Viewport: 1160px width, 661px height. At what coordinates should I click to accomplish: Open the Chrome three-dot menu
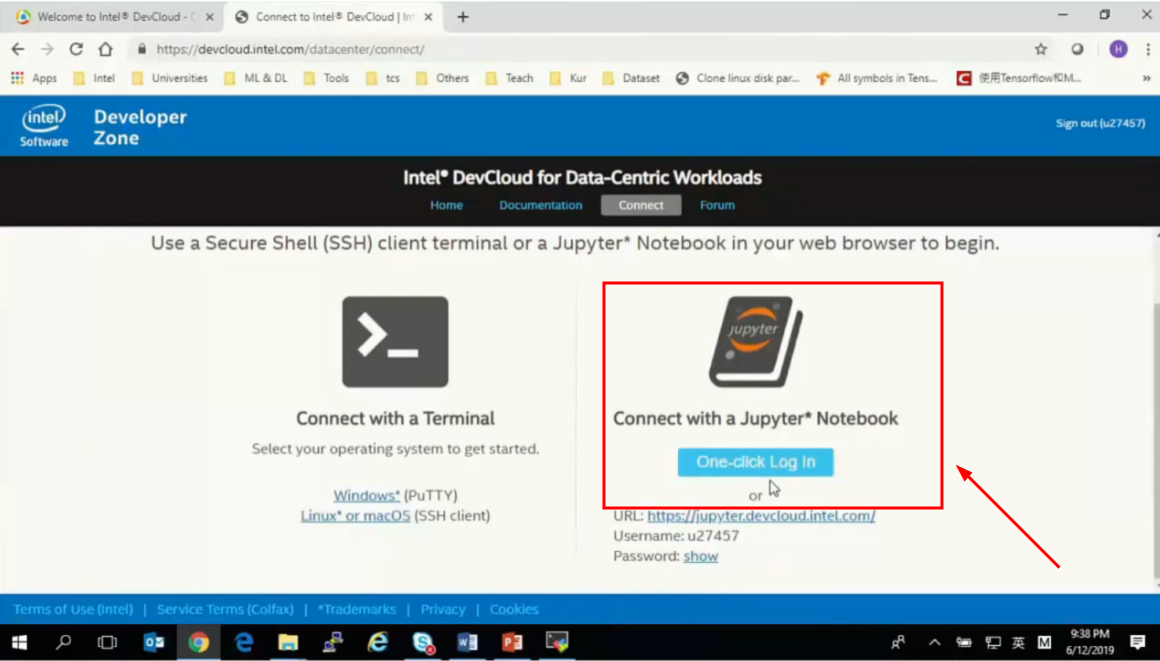tap(1148, 49)
